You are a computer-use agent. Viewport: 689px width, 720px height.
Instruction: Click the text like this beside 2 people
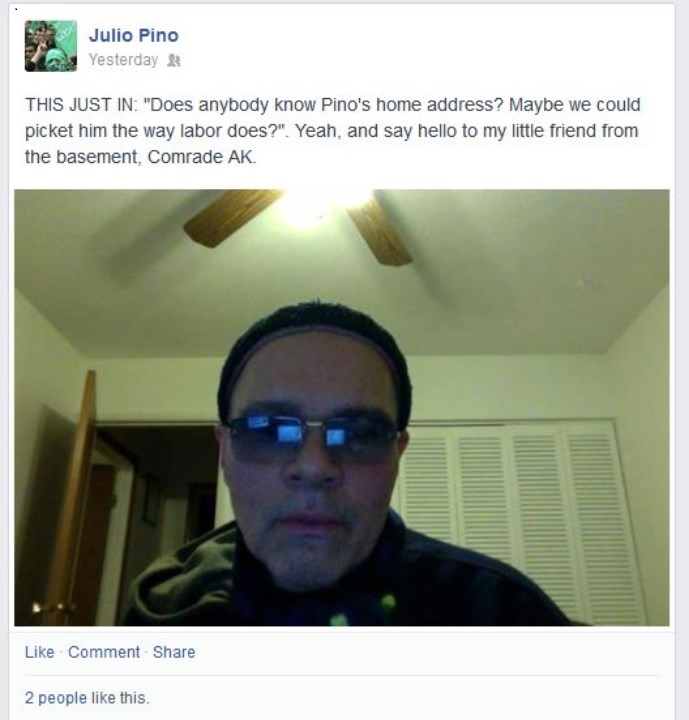click(x=120, y=698)
